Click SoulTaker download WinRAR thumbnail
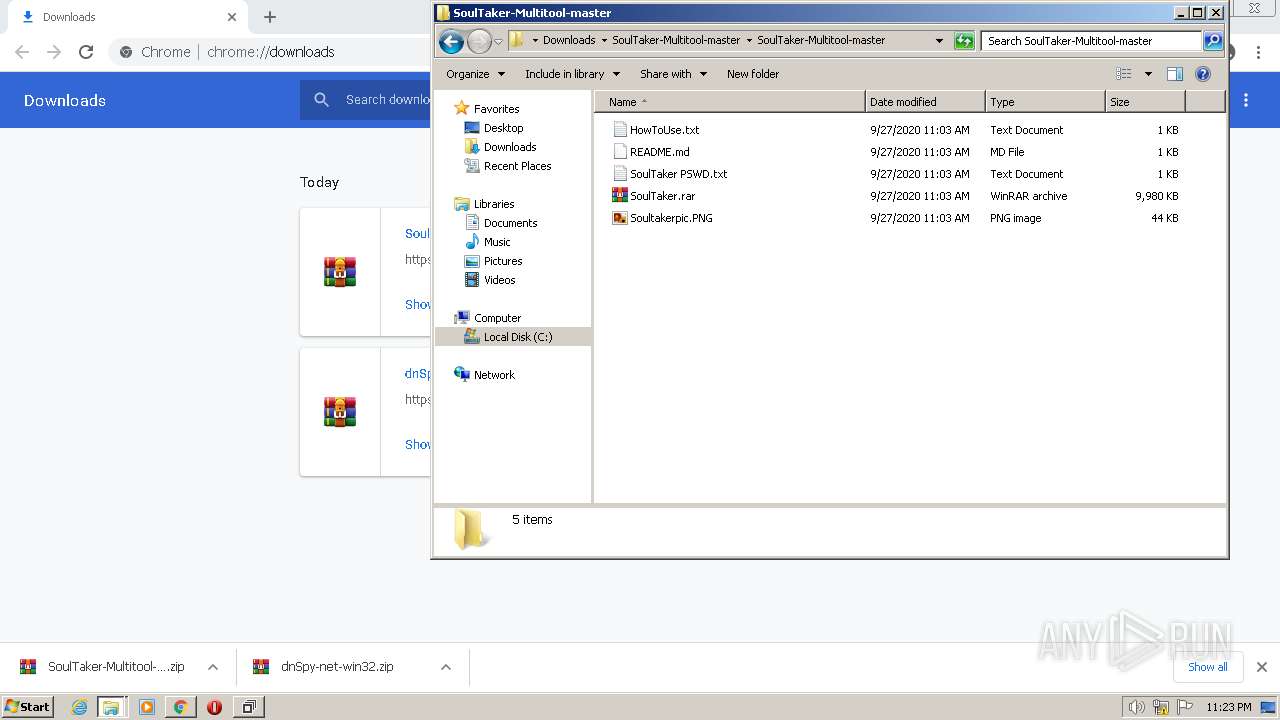 340,272
